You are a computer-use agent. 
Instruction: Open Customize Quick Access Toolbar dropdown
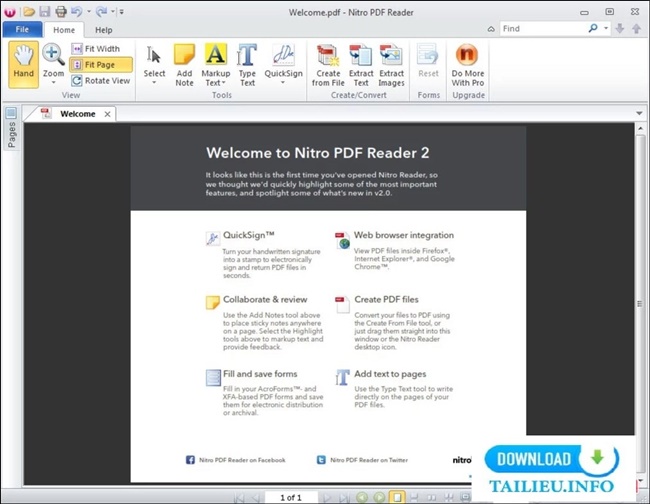pos(121,12)
